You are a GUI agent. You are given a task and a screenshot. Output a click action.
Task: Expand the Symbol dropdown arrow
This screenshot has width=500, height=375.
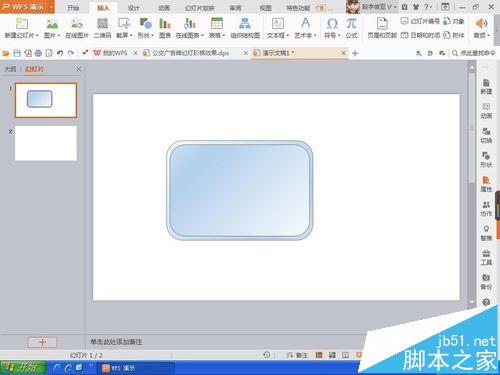(x=339, y=35)
